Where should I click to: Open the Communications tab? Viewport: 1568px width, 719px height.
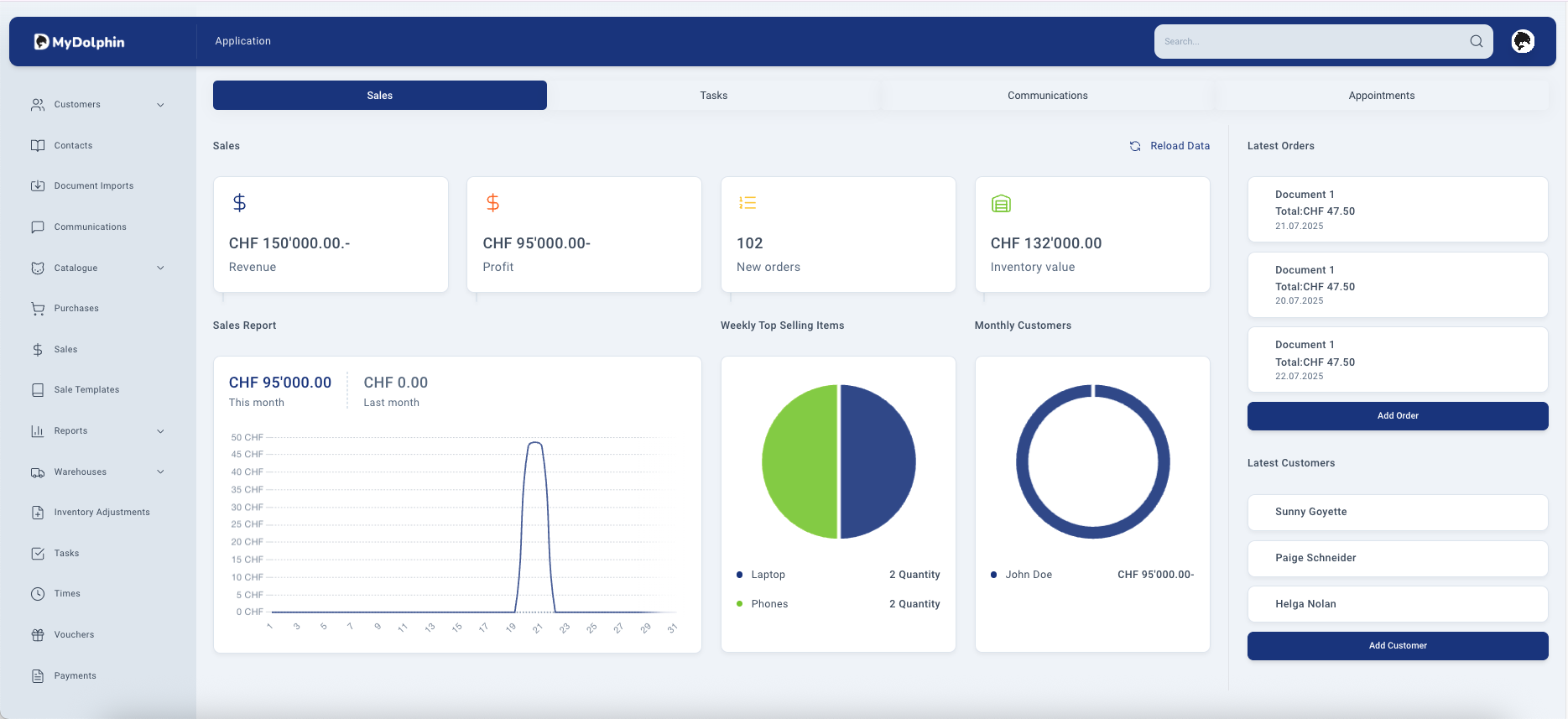(1047, 96)
